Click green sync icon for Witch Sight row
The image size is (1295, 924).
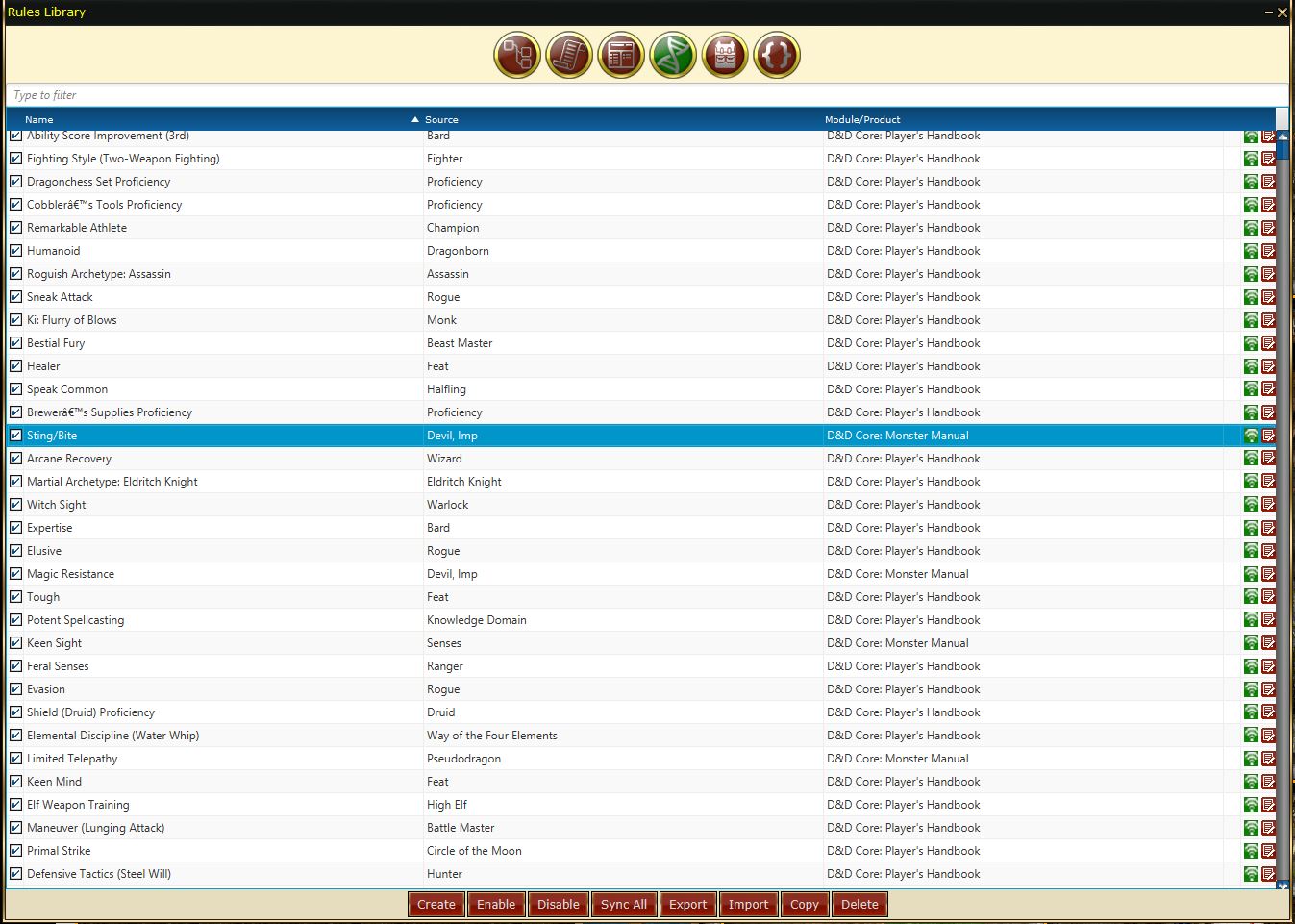(1251, 505)
